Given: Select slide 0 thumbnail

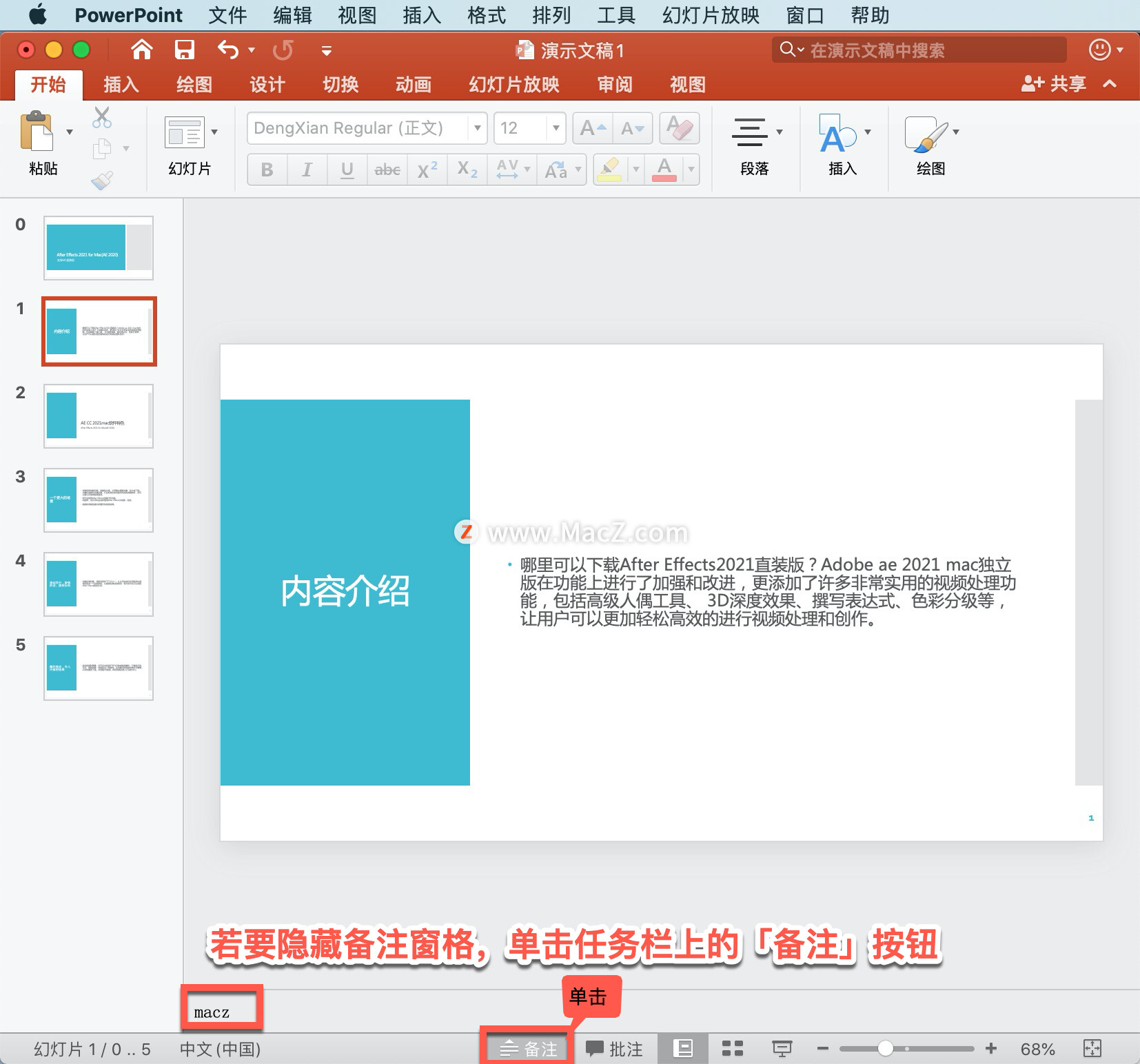Looking at the screenshot, I should (x=99, y=248).
